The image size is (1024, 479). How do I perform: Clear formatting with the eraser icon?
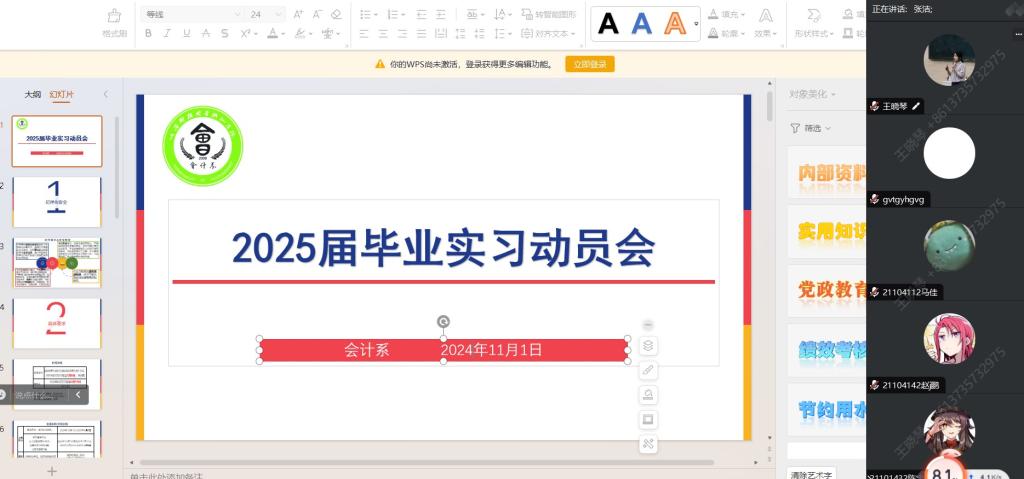coord(336,15)
